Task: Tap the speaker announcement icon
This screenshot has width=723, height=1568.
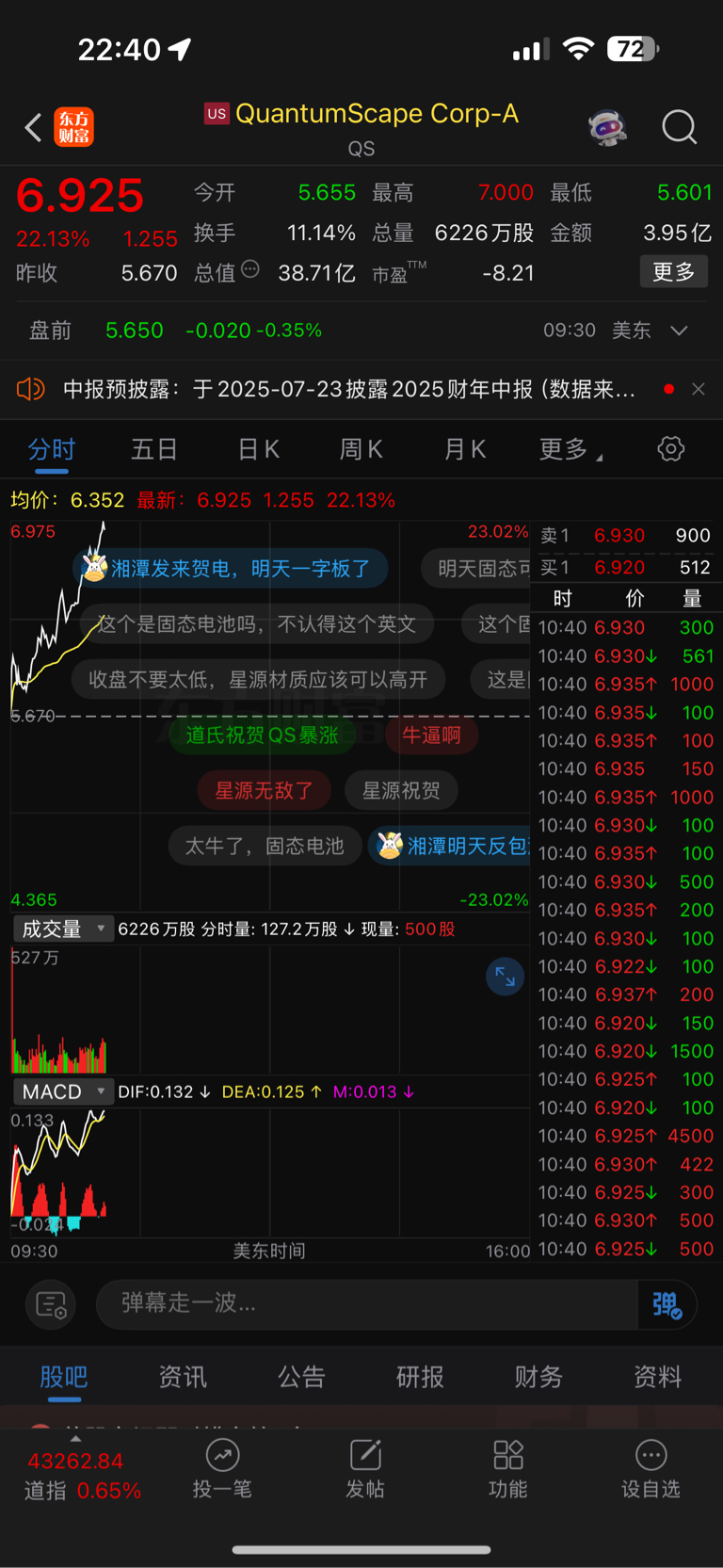Action: 31,389
